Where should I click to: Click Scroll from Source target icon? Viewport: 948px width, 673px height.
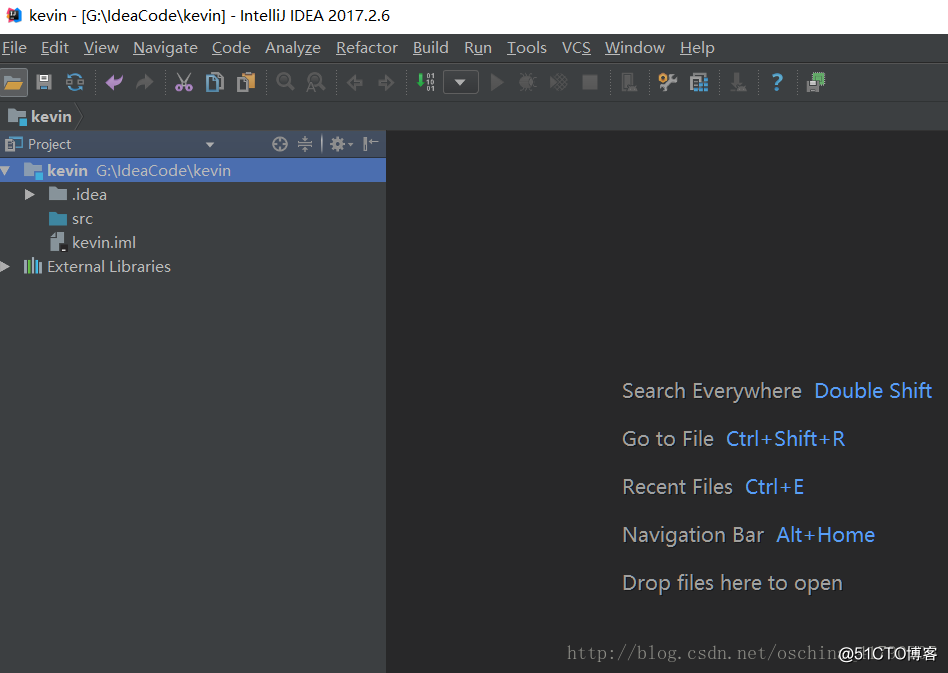click(x=280, y=144)
